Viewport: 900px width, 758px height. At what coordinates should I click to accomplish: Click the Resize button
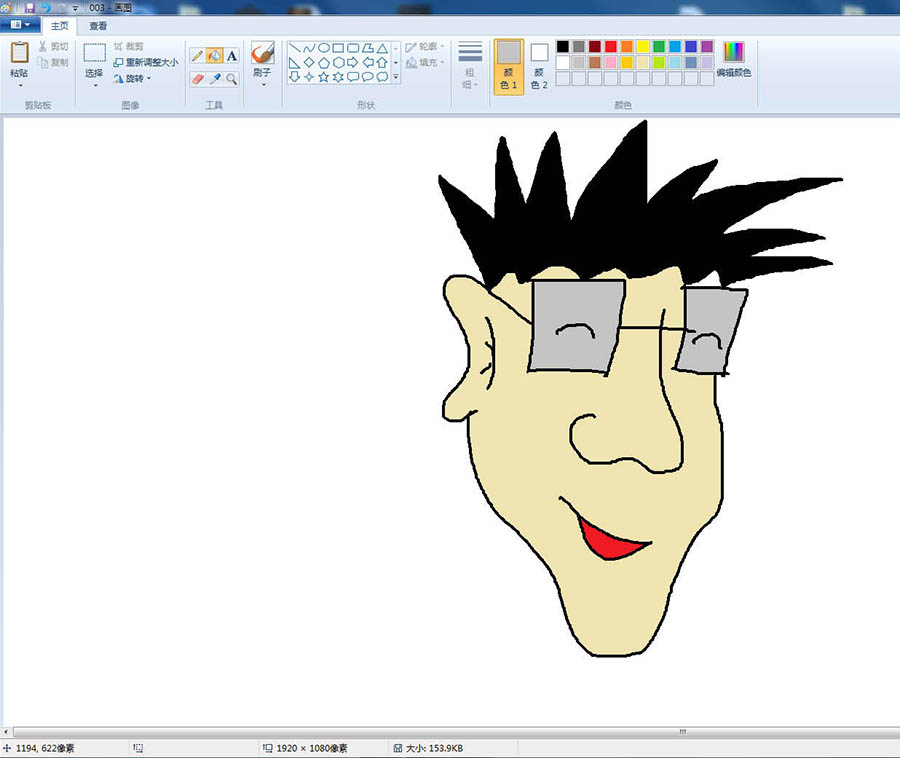146,62
